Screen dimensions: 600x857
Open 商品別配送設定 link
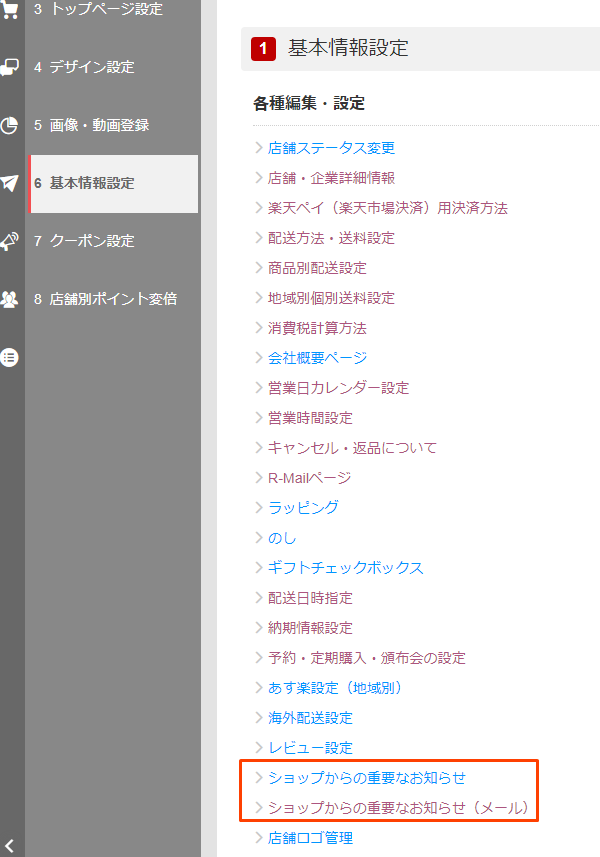(x=317, y=268)
